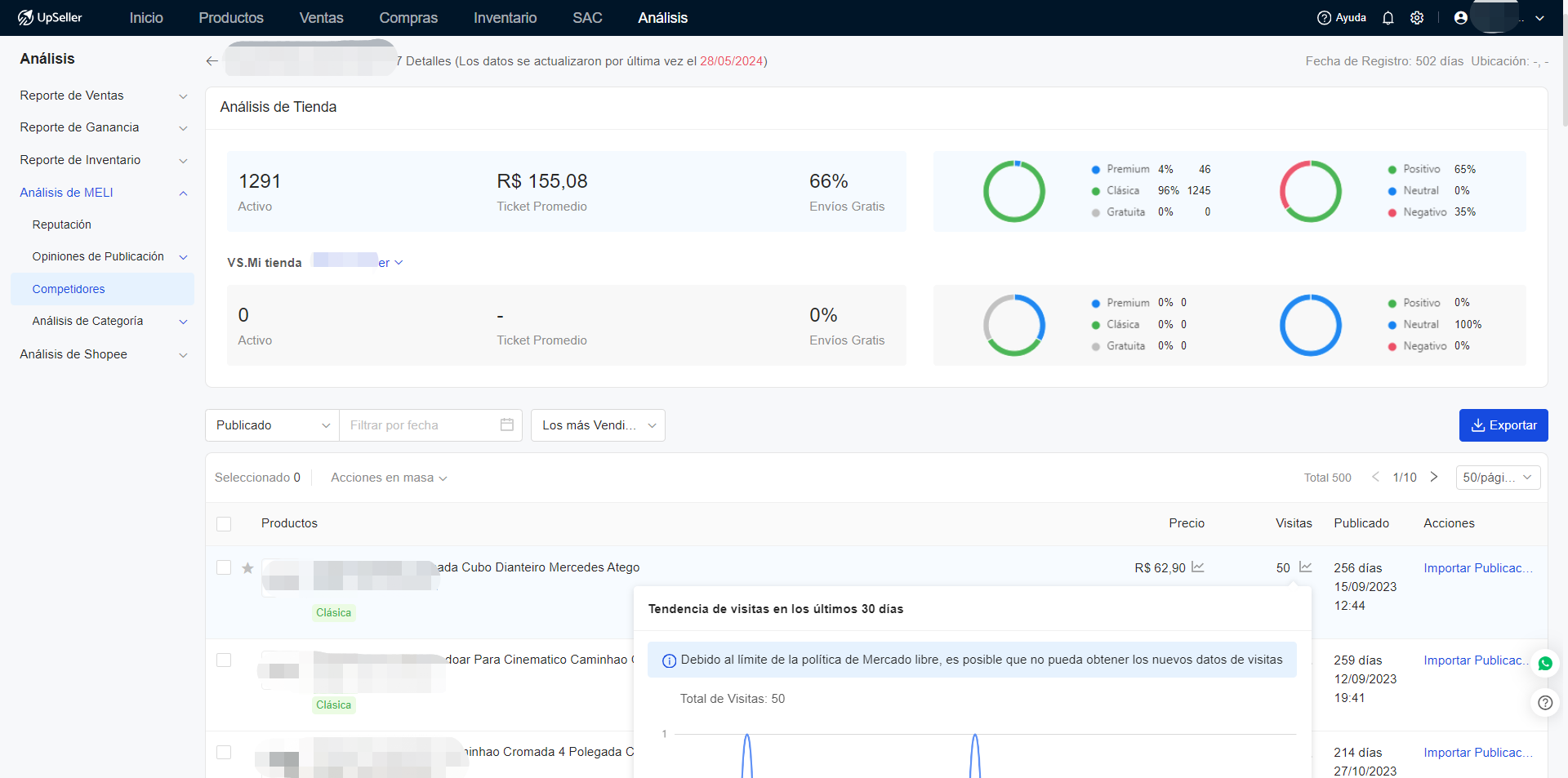Screen dimensions: 1568x778
Task: Open settings gear icon
Action: pos(1417,18)
